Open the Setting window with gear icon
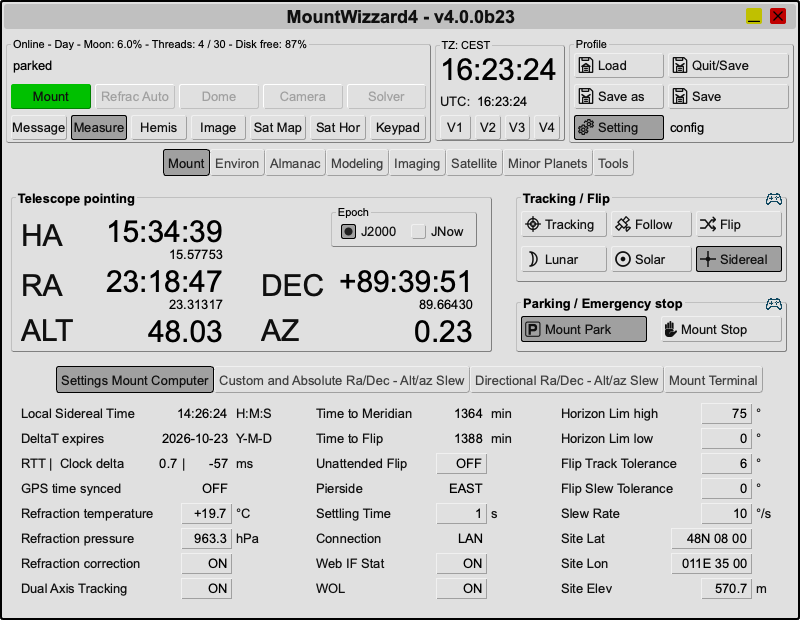Image resolution: width=800 pixels, height=620 pixels. (x=618, y=128)
